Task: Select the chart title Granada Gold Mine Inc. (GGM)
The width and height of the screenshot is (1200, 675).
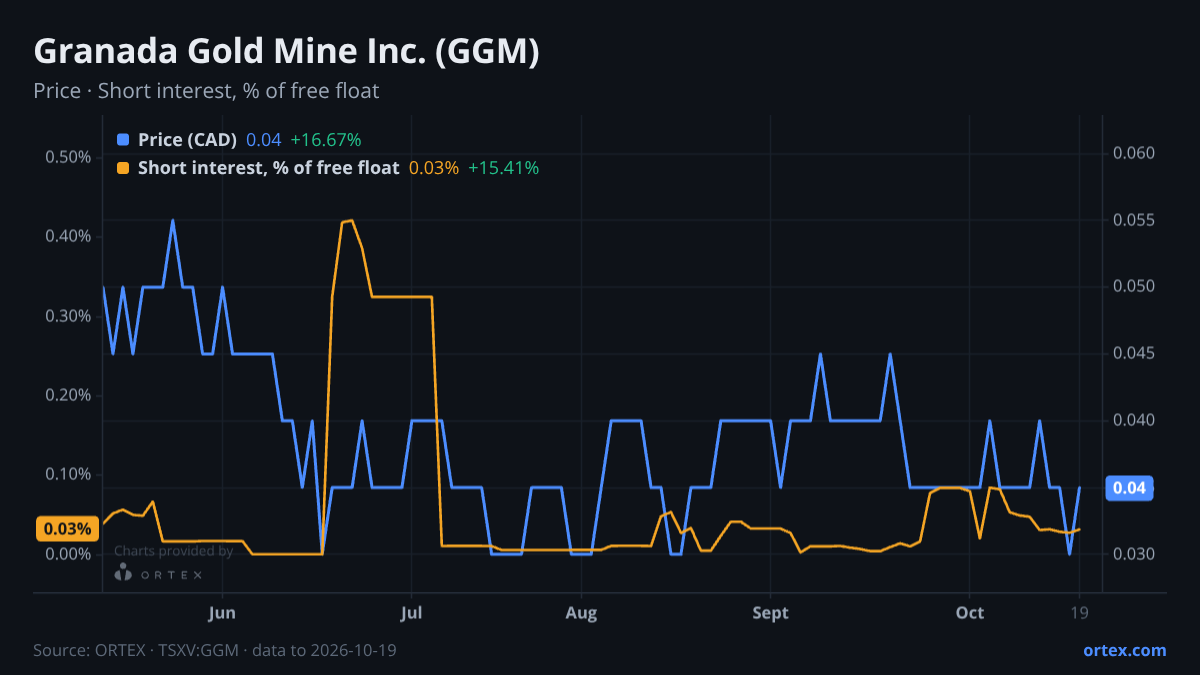Action: 287,51
